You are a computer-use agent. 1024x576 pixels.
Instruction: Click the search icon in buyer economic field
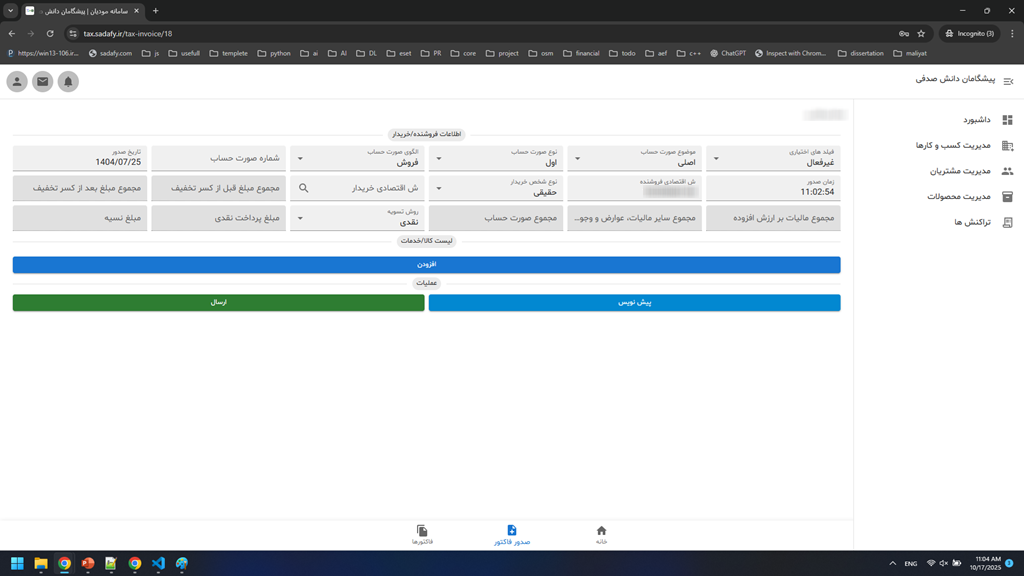pyautogui.click(x=304, y=188)
